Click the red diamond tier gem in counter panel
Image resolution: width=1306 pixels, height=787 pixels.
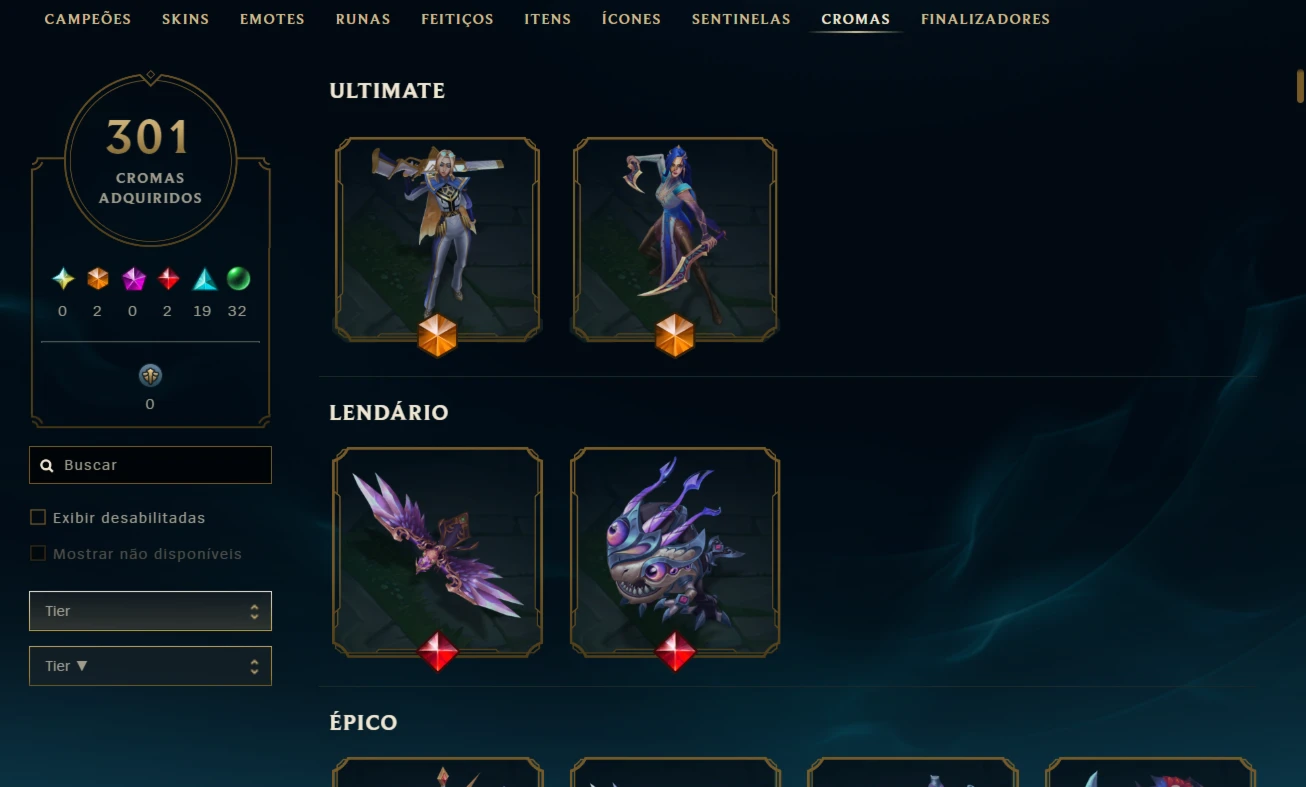(x=169, y=279)
